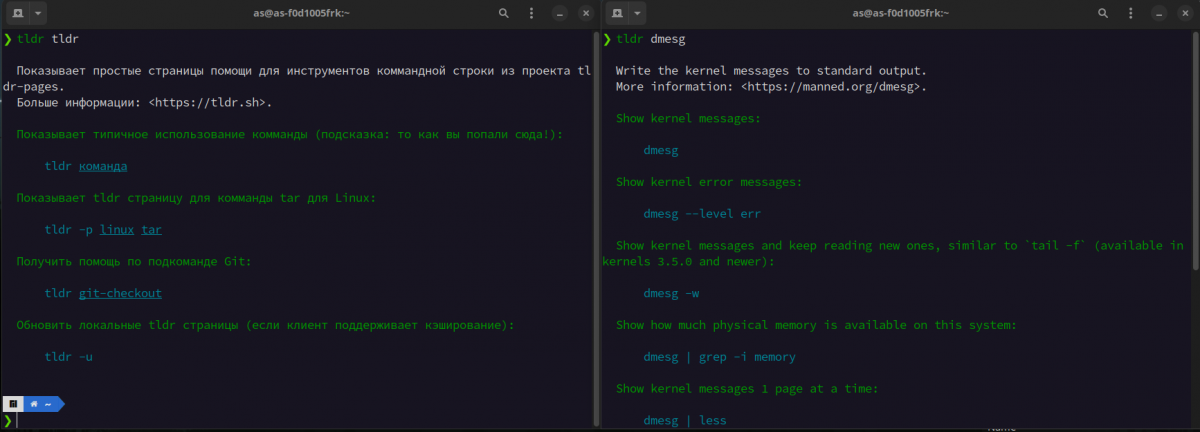Click 'Показывает tldr страницу для комманды tar' line
Image resolution: width=1200 pixels, height=432 pixels.
click(x=196, y=198)
